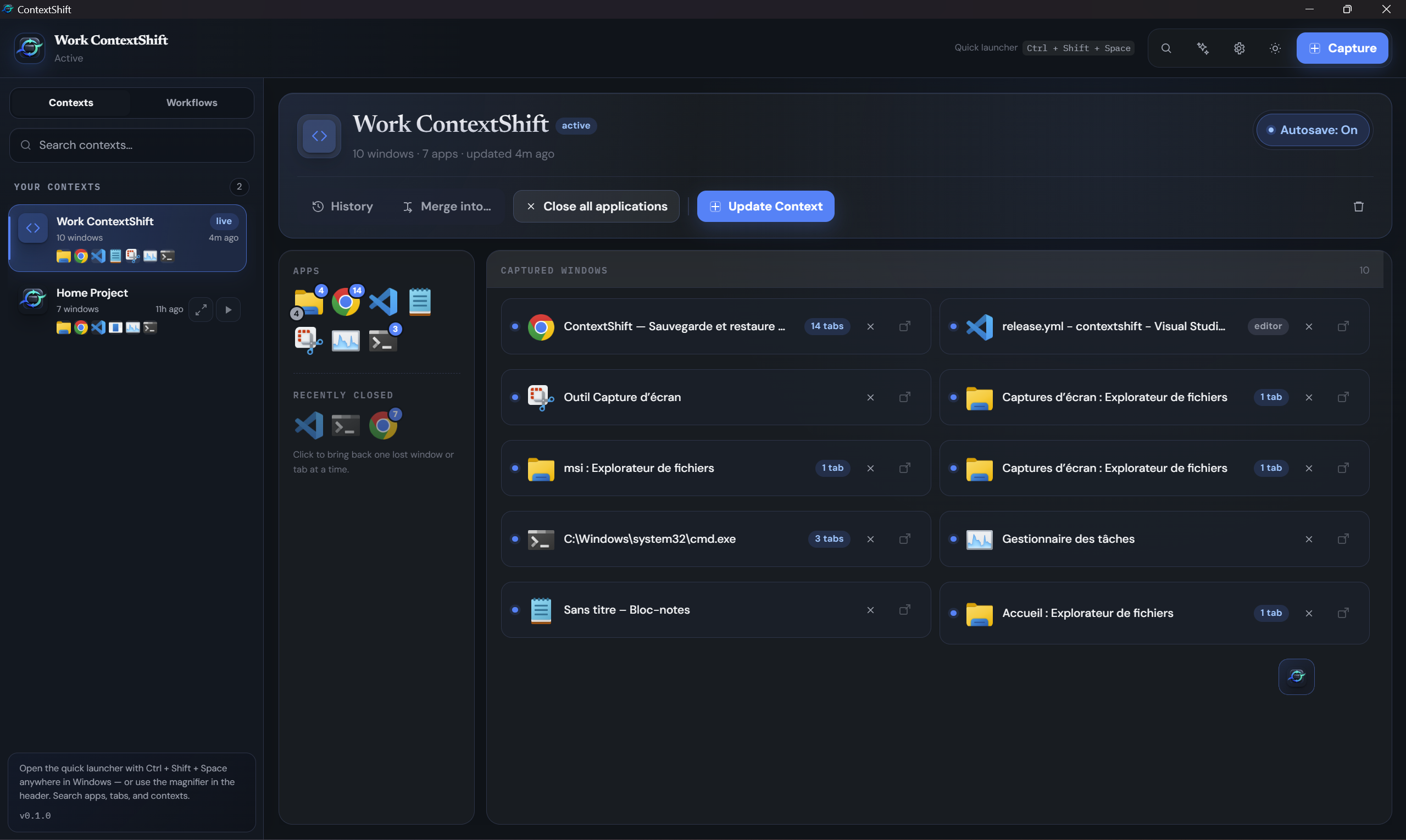
Task: Click the code brackets context icon
Action: click(x=319, y=136)
